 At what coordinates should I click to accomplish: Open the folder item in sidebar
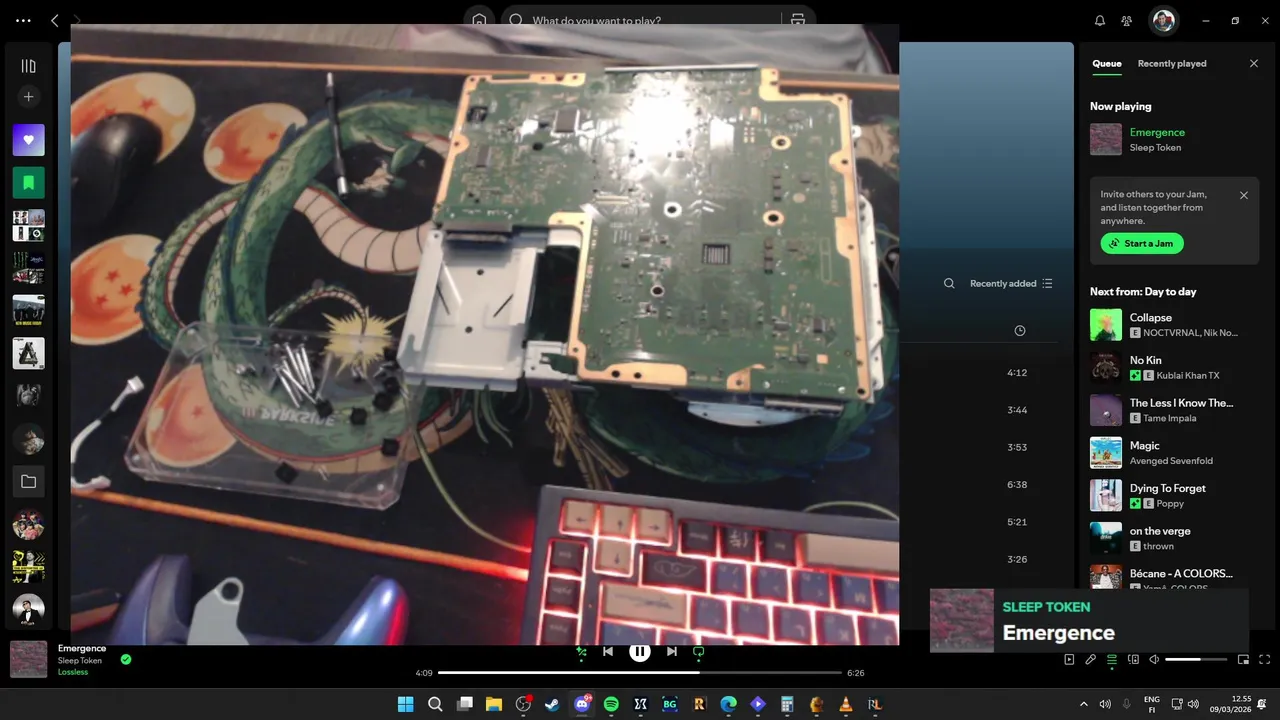click(28, 482)
